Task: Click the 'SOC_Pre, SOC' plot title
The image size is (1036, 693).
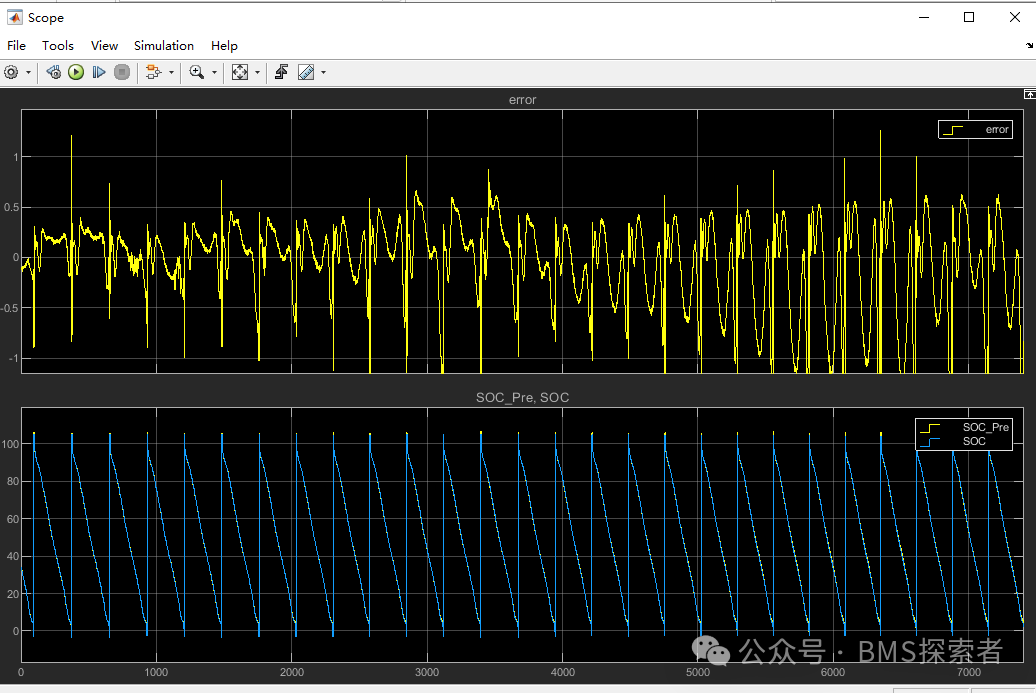Action: click(x=523, y=398)
